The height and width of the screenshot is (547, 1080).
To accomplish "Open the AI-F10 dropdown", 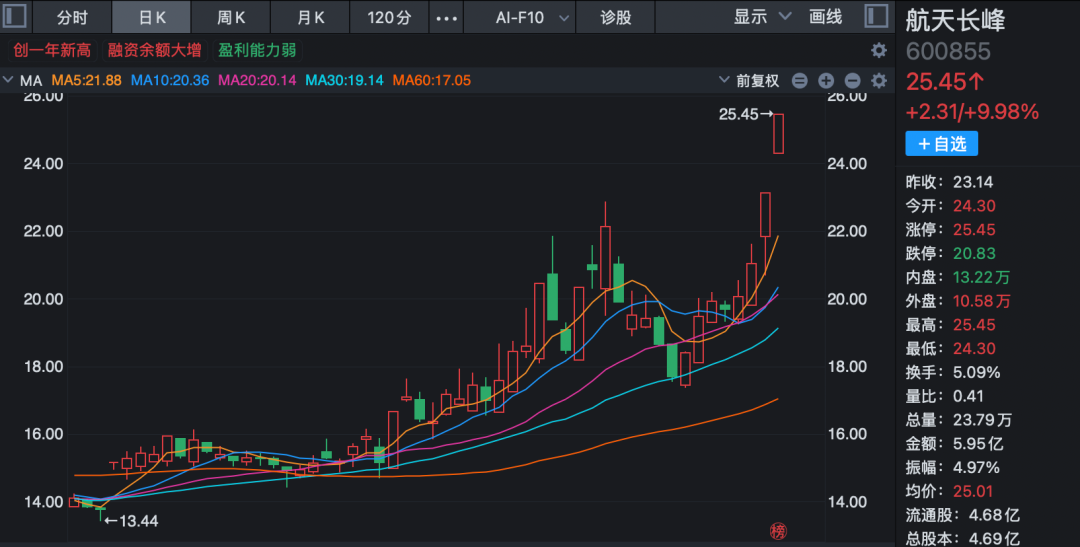I will point(534,17).
